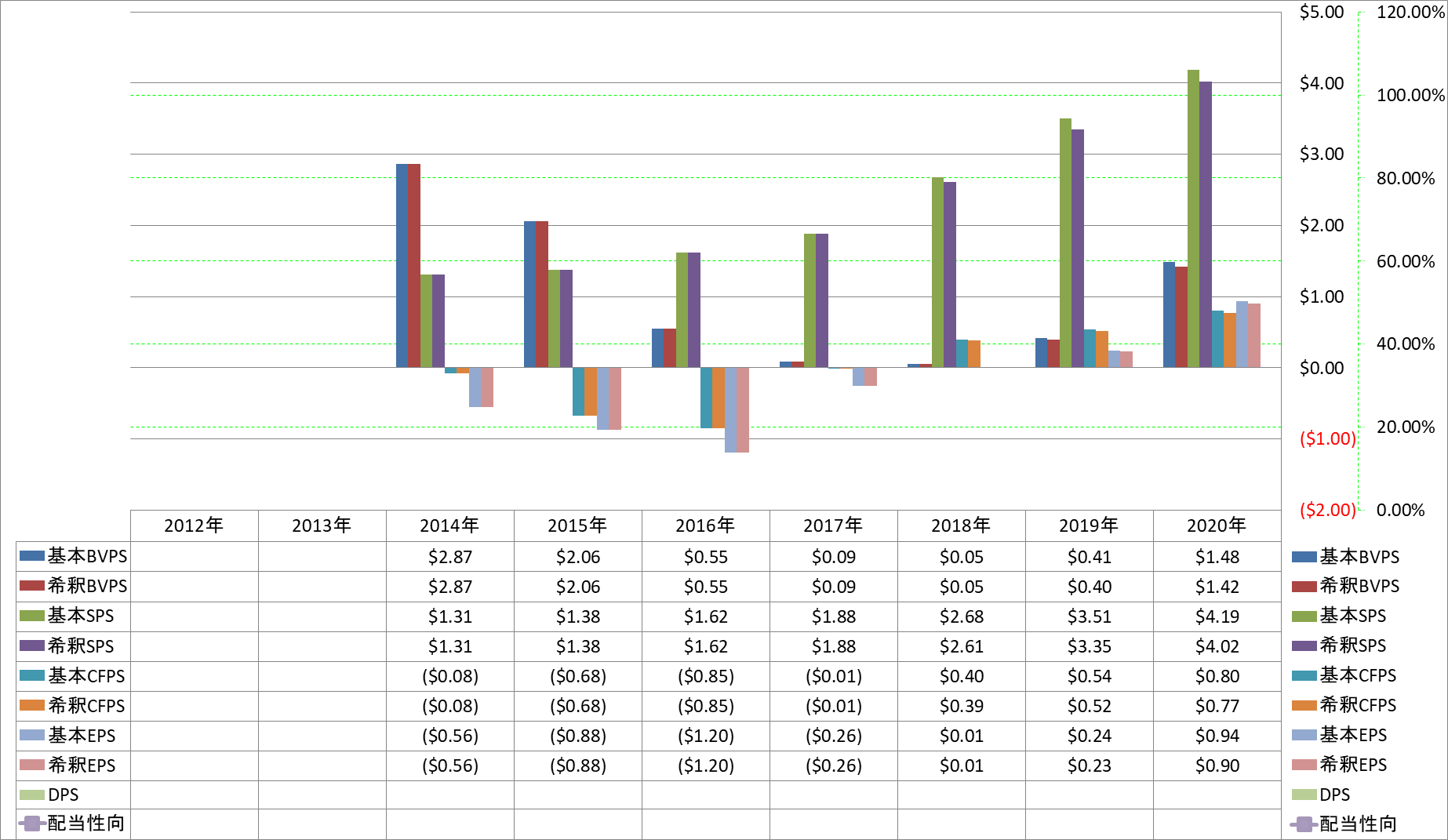
Task: Select the 2020年 基本BVPS value $1.48
Action: 1217,557
